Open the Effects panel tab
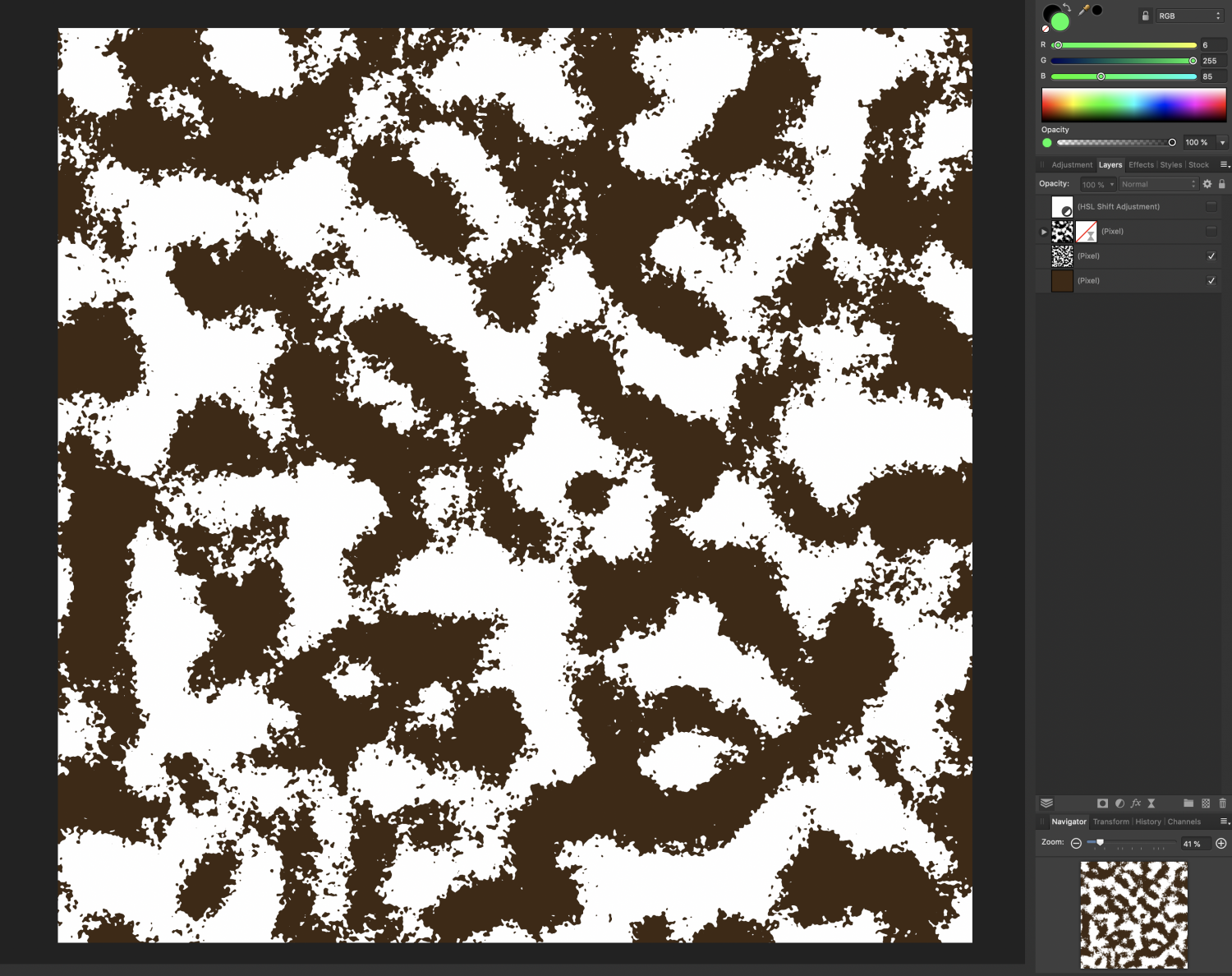The width and height of the screenshot is (1232, 976). coord(1141,164)
